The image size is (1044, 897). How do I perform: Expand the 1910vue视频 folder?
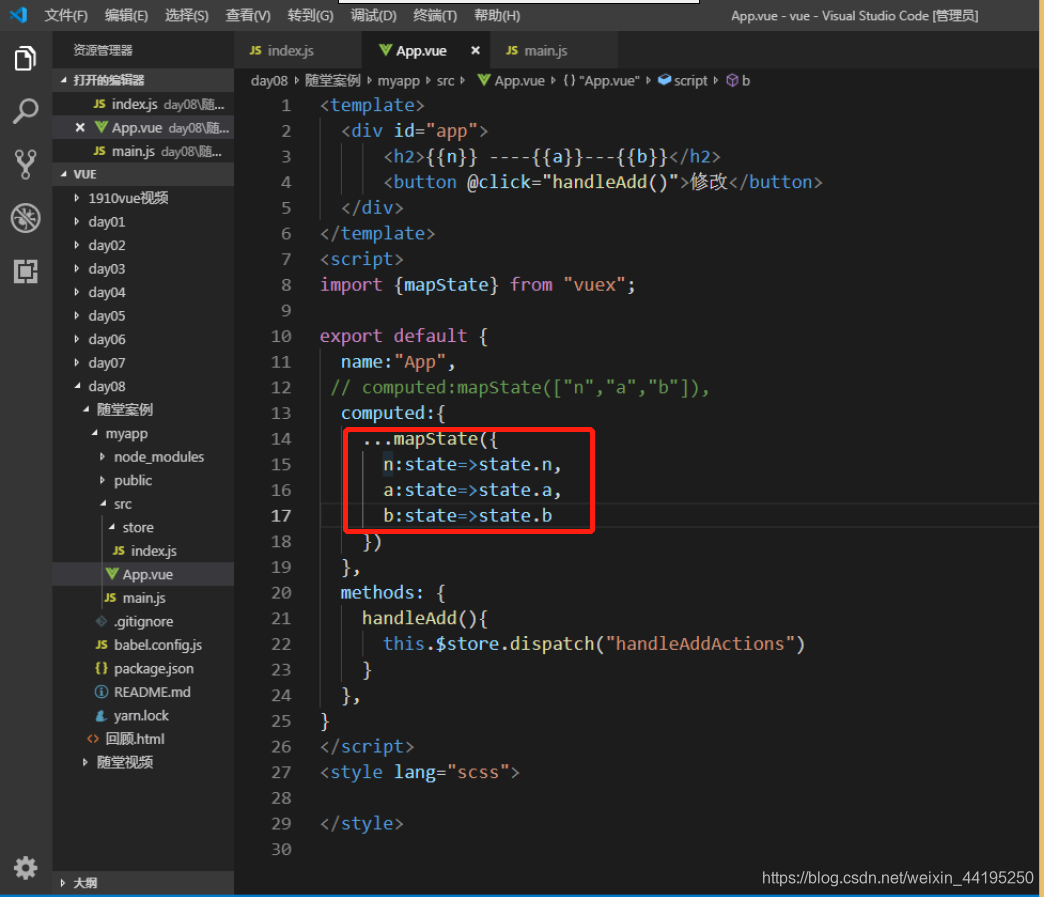click(143, 198)
